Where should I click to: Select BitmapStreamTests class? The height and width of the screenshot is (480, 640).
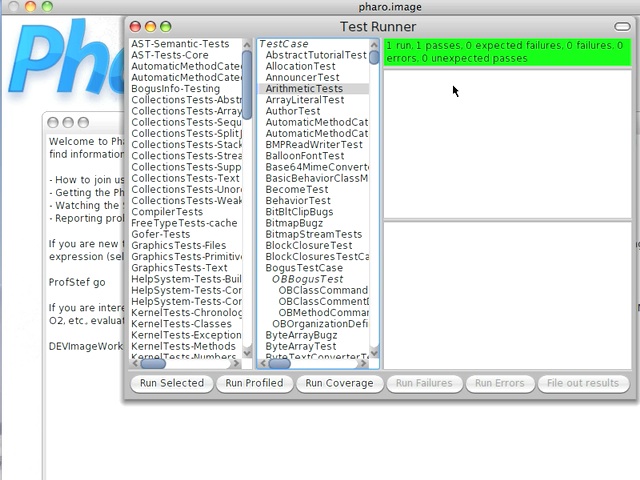(314, 234)
